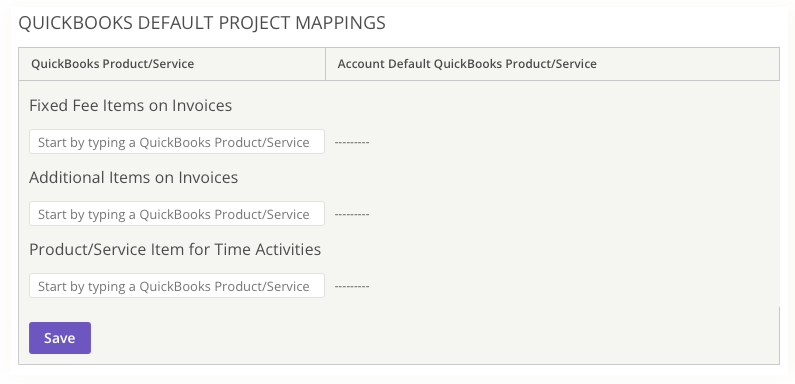
Task: Click the dashed default value beside Additional Items field
Action: (352, 215)
